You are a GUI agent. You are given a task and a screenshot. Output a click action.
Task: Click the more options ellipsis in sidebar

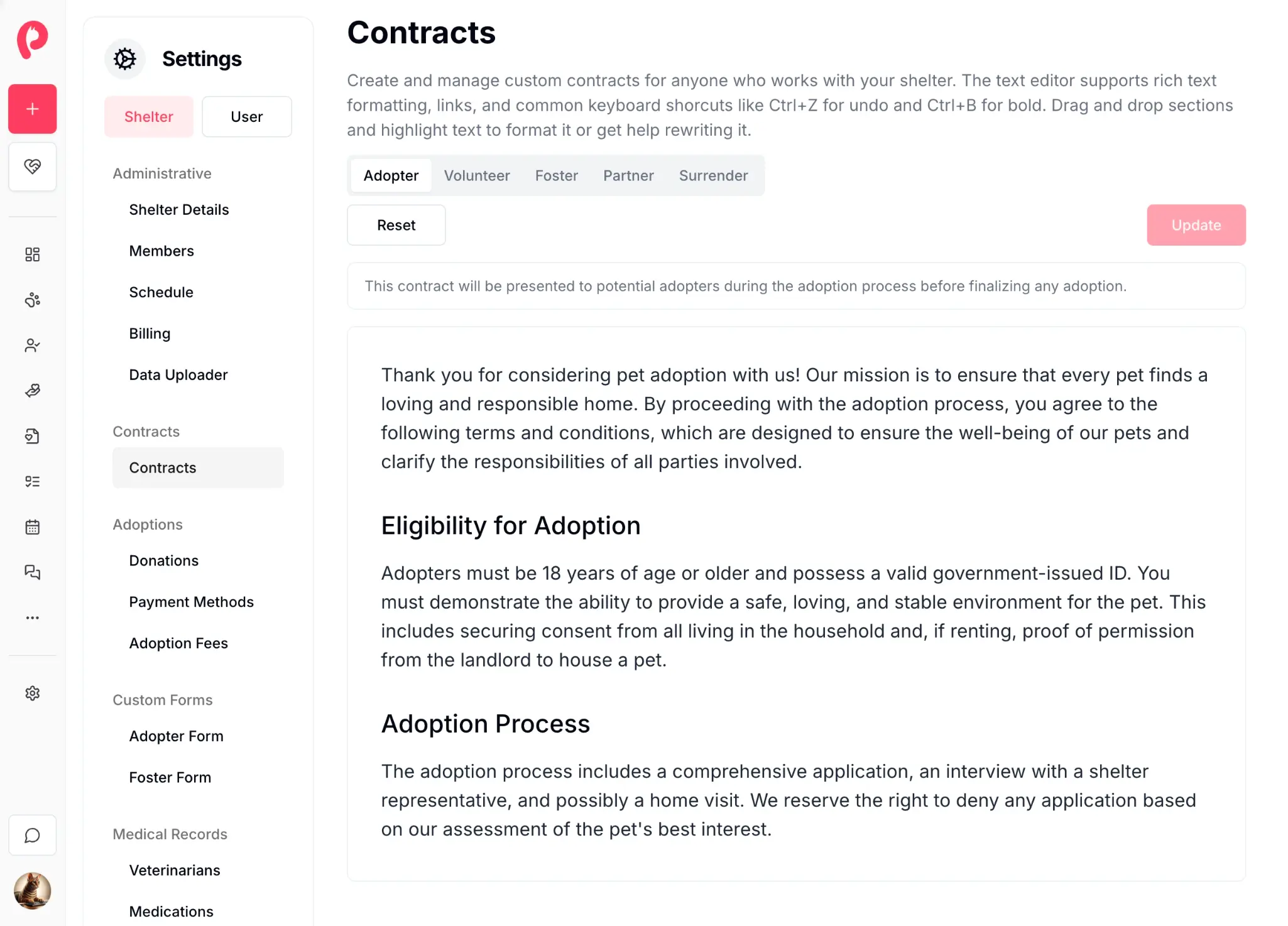pos(33,618)
